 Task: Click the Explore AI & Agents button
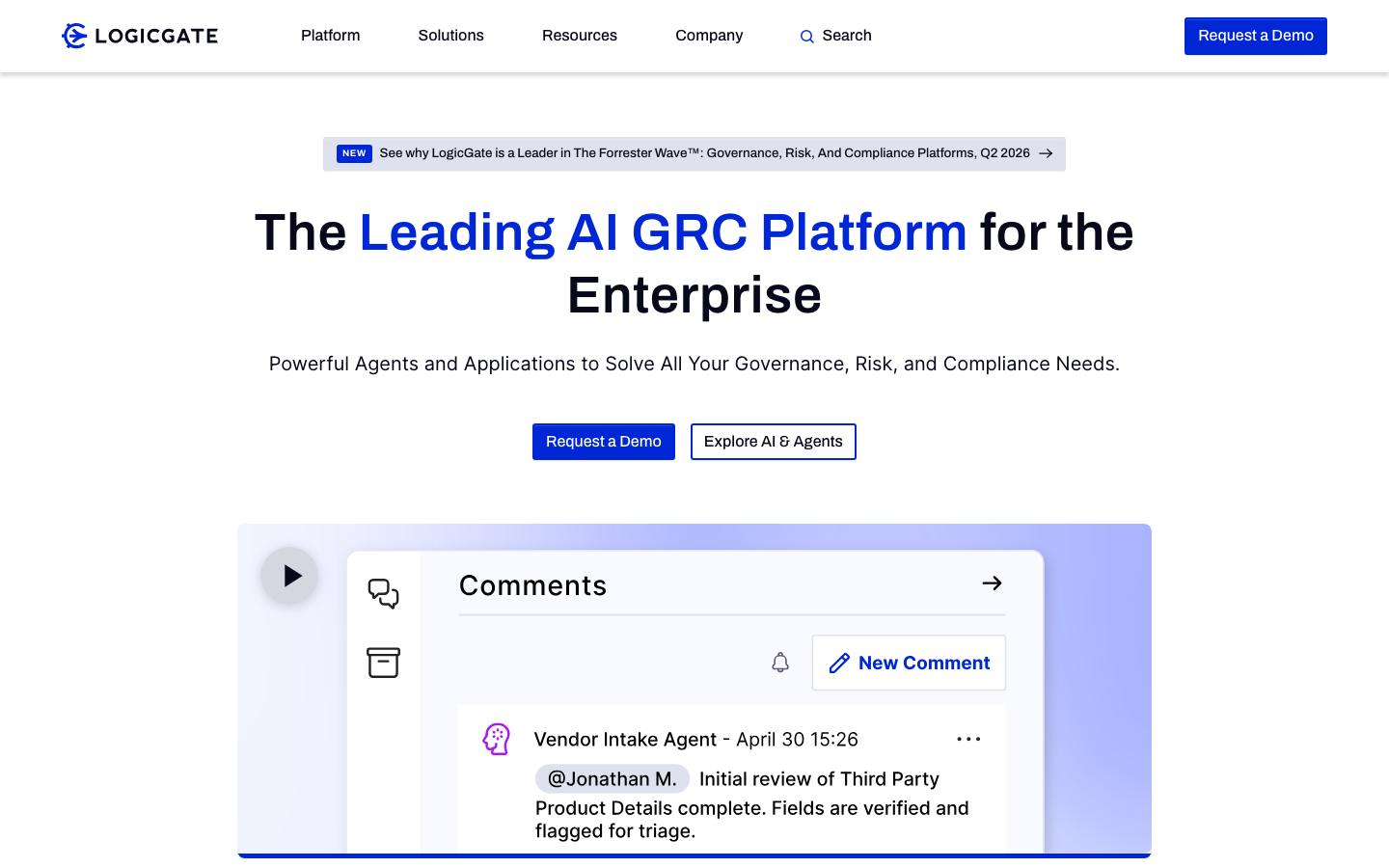point(774,442)
